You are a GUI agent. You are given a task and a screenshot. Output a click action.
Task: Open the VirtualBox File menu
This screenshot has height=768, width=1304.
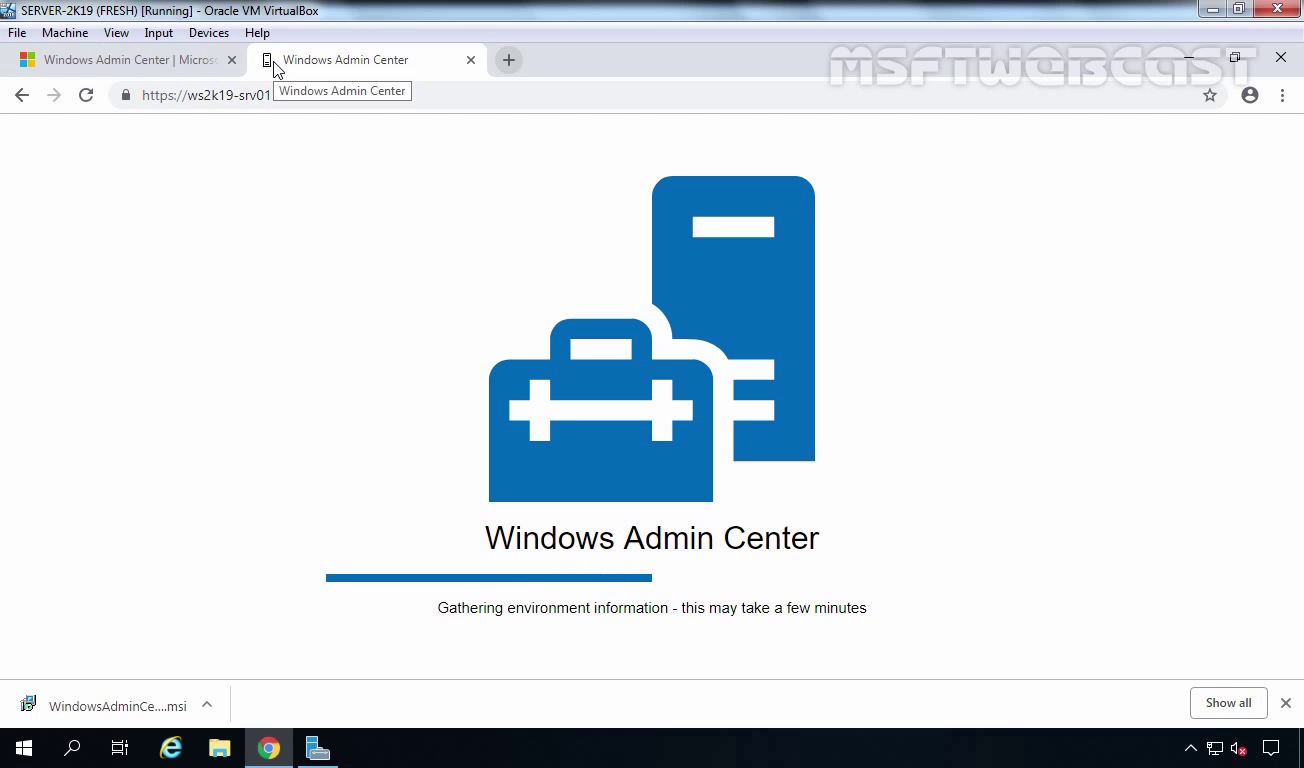point(17,33)
